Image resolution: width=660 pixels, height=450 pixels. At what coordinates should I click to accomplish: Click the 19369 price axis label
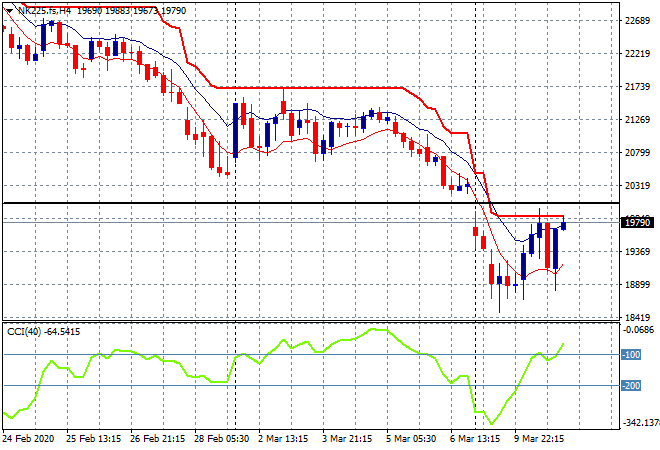pos(637,252)
